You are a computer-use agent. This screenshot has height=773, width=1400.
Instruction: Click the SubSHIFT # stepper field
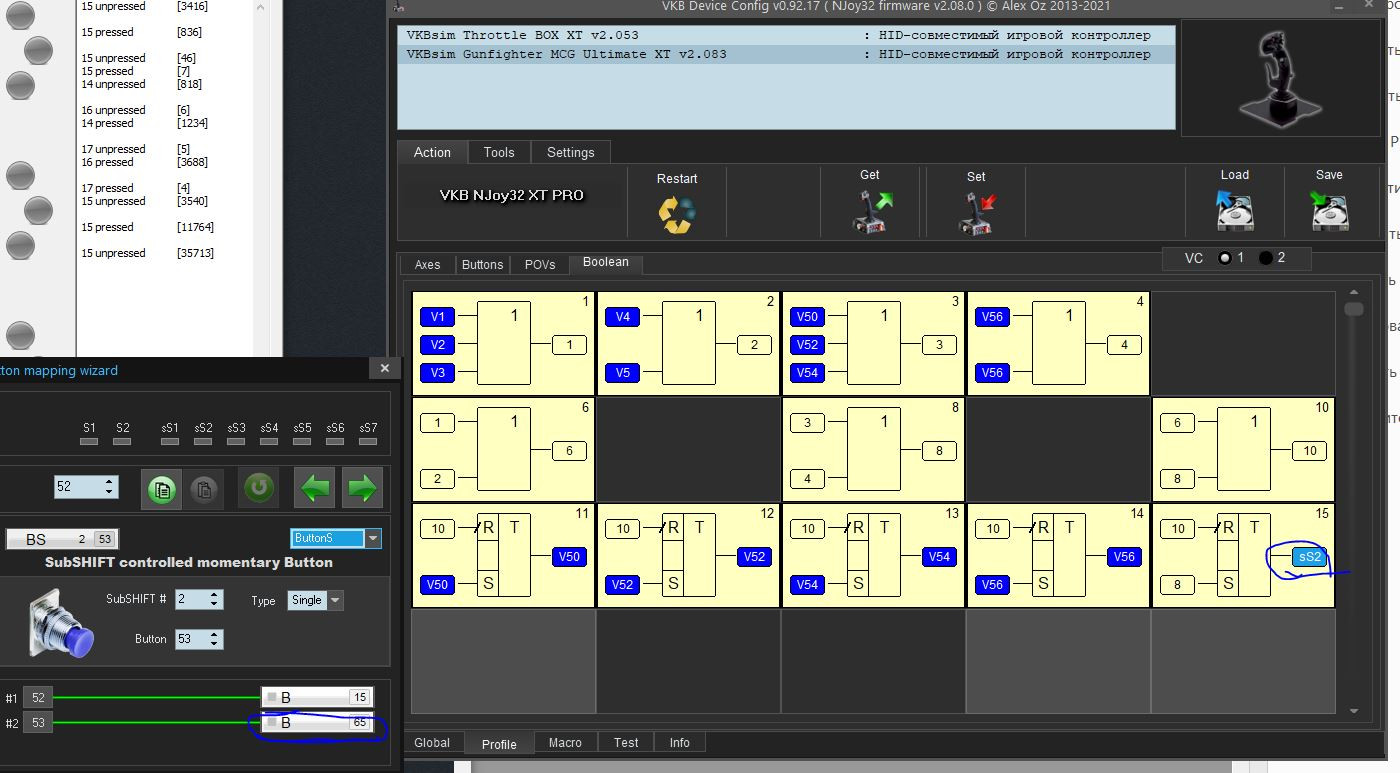(198, 599)
